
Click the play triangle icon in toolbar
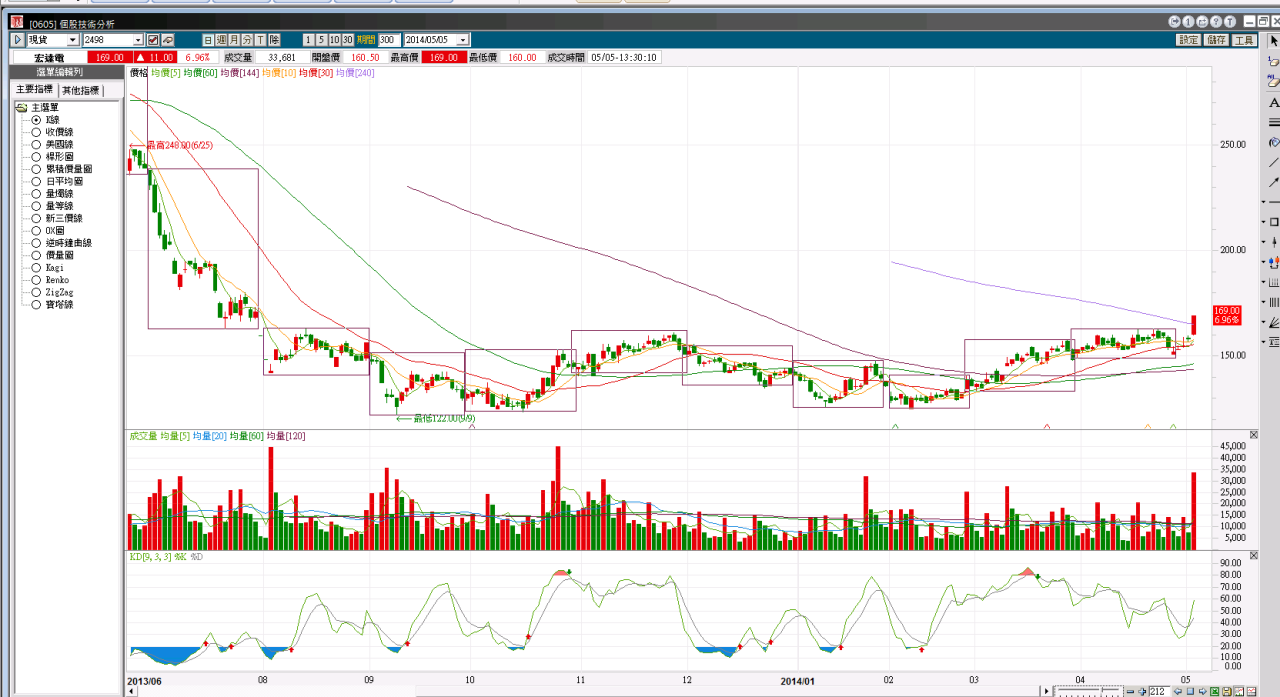[x=17, y=40]
